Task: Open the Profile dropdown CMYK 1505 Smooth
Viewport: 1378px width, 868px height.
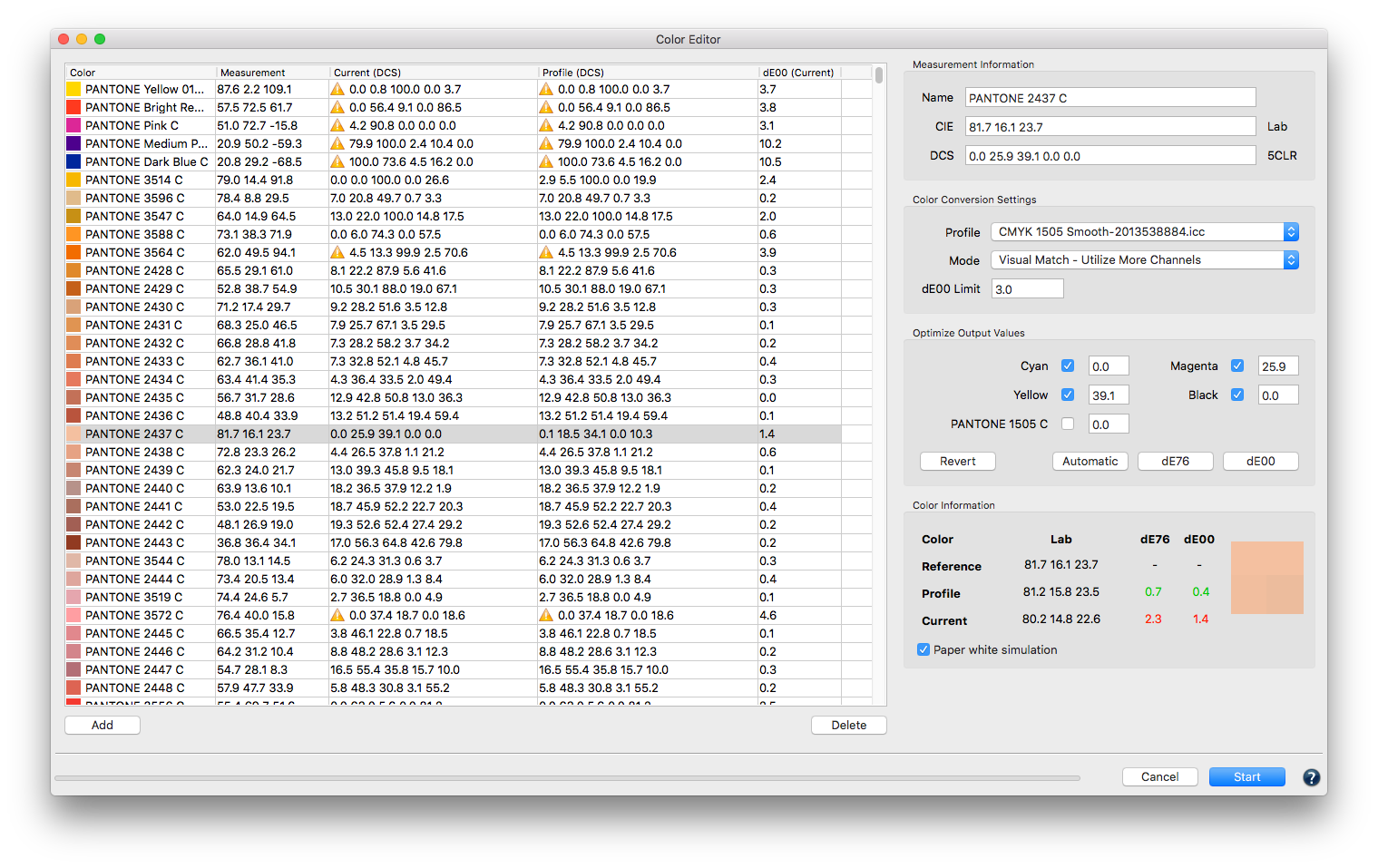Action: pyautogui.click(x=1145, y=231)
